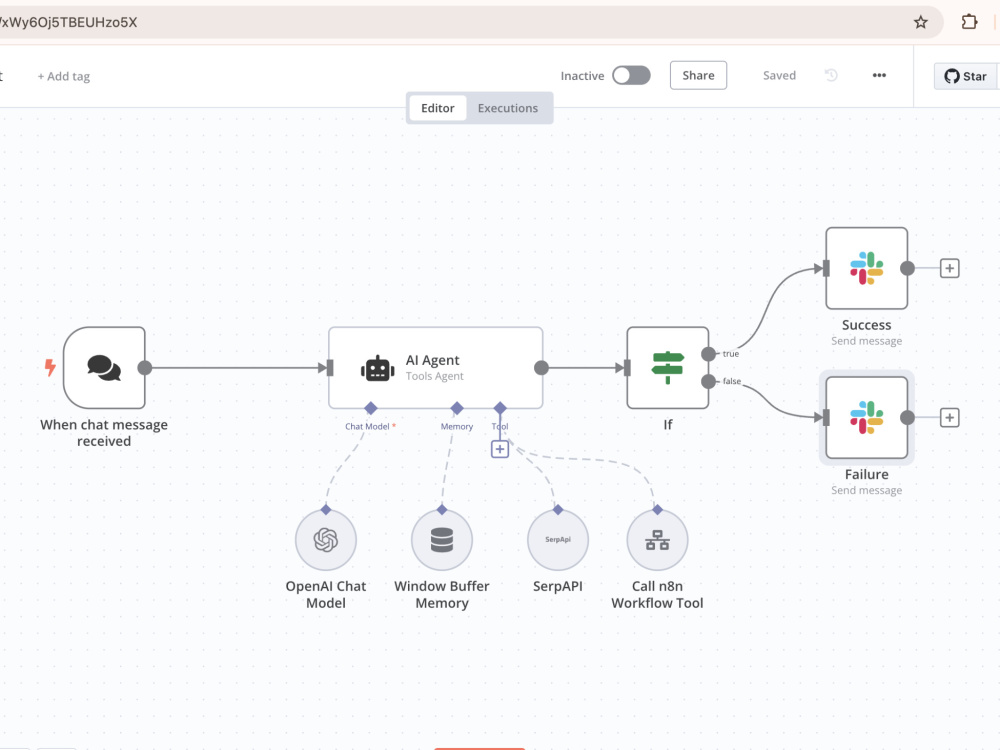The width and height of the screenshot is (1000, 750).
Task: Click 'Send message' under Success
Action: (866, 341)
